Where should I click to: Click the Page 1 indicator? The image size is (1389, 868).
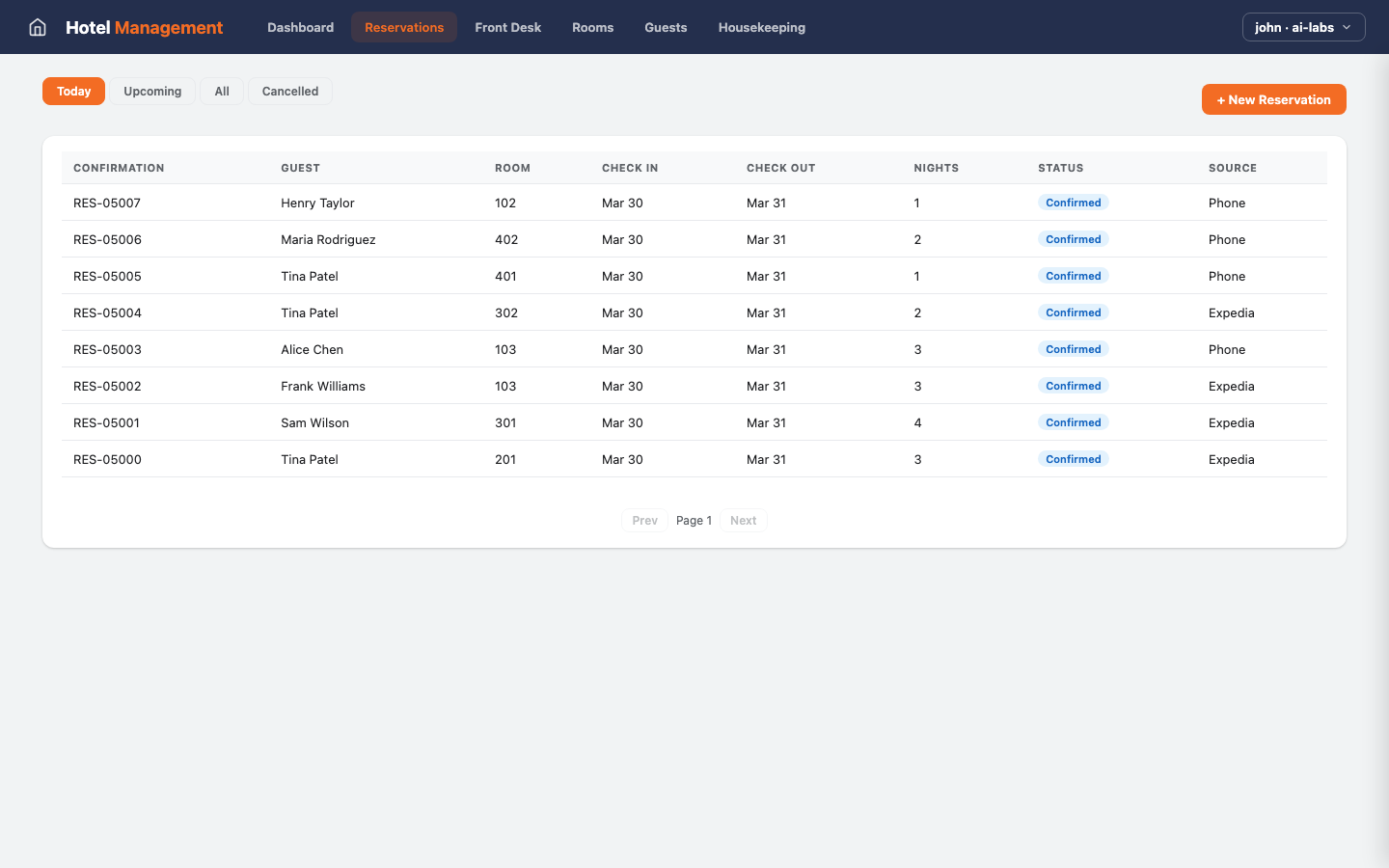tap(694, 520)
